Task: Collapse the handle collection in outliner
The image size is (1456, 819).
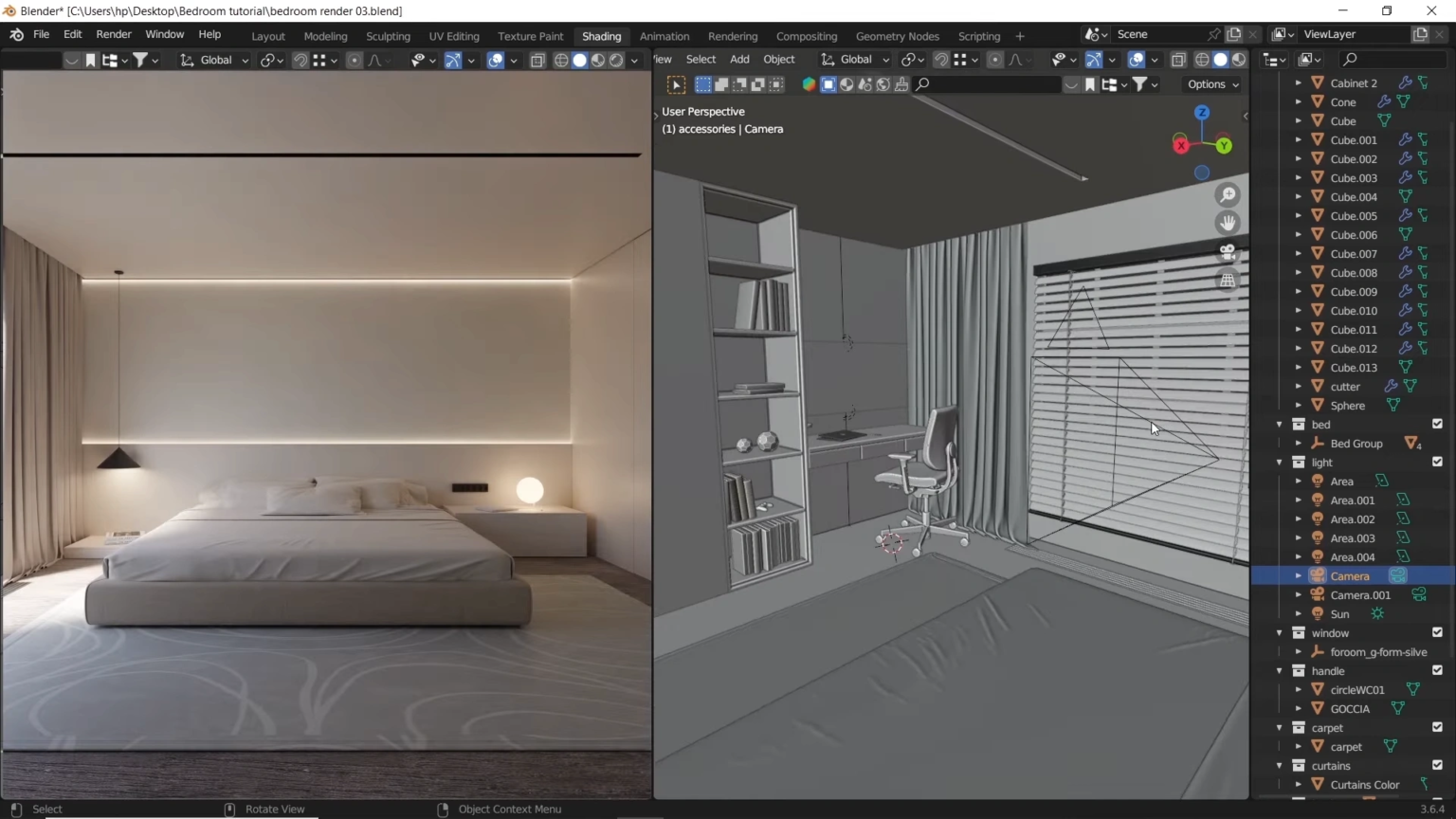Action: 1280,671
